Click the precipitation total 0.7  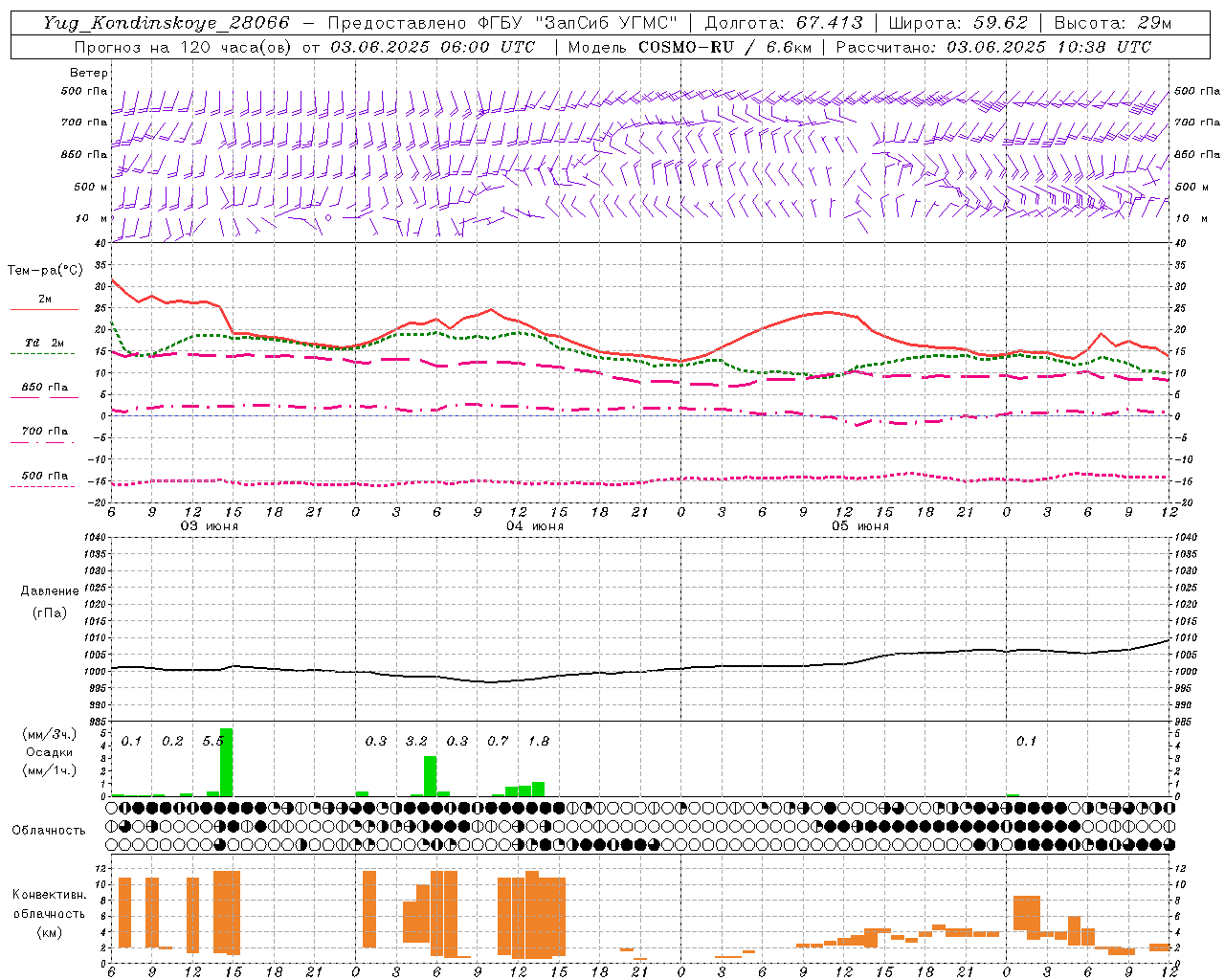click(x=498, y=741)
